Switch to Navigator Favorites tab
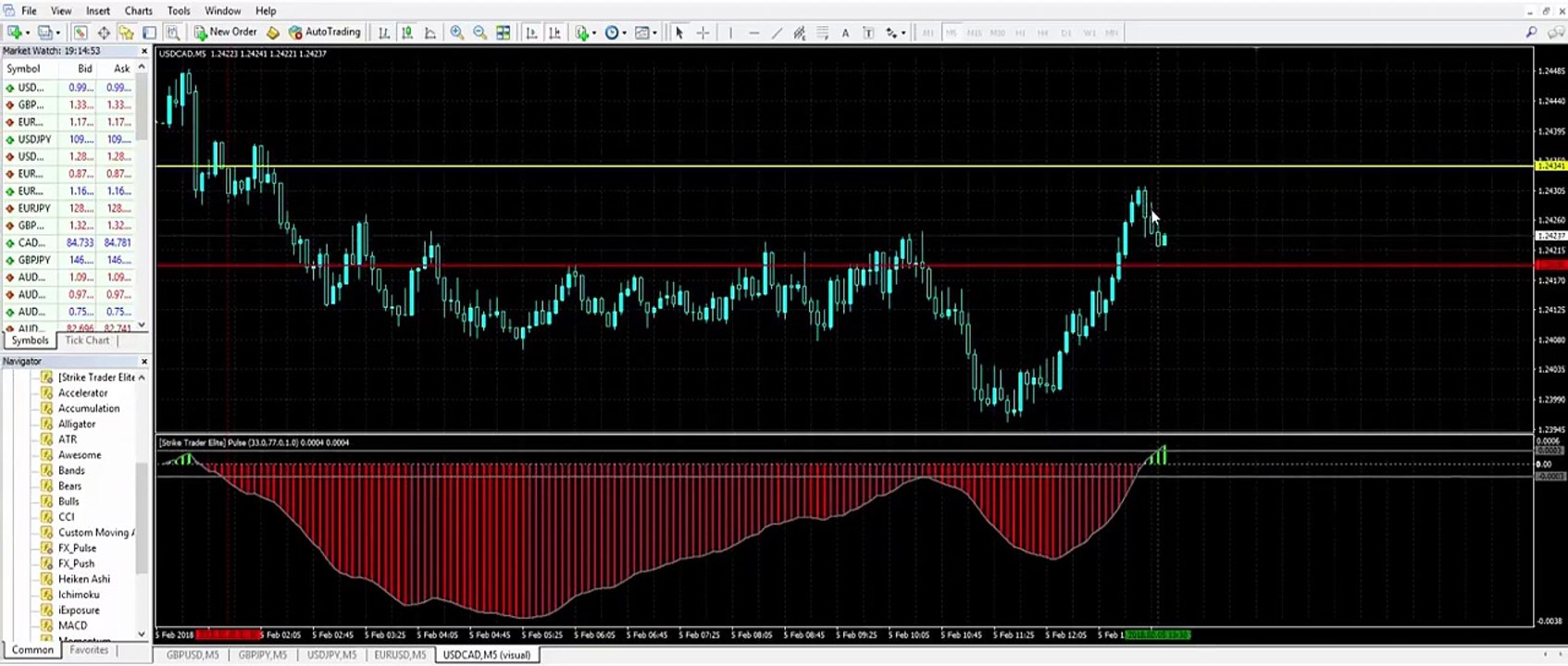The image size is (1568, 666). point(89,650)
